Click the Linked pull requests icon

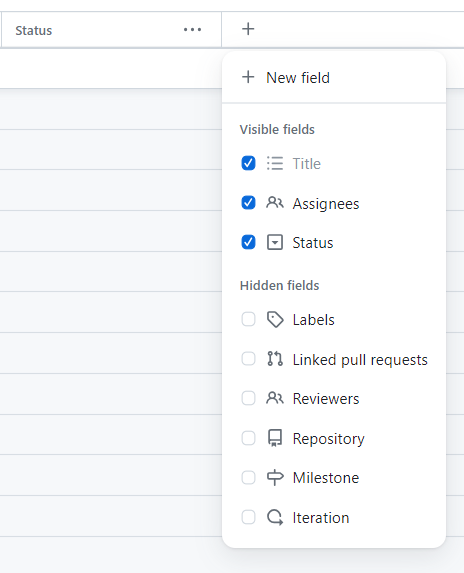(x=275, y=359)
